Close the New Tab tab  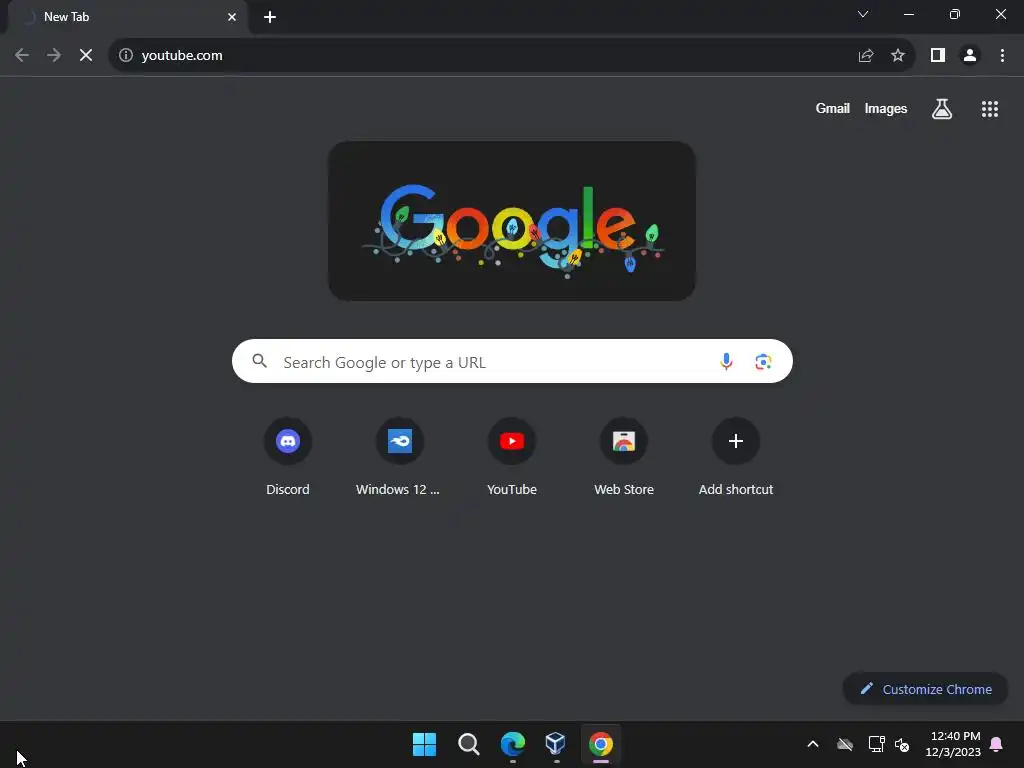pos(232,17)
